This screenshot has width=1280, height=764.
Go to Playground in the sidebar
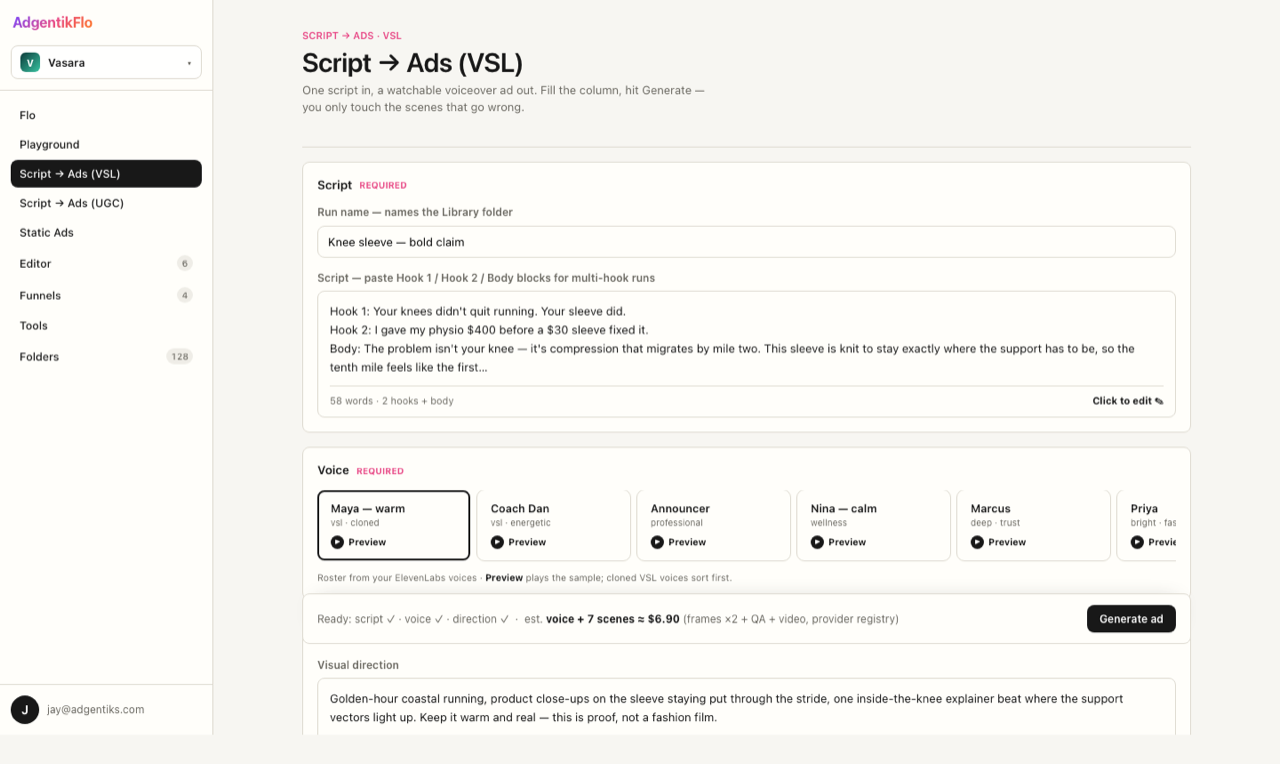[x=106, y=144]
